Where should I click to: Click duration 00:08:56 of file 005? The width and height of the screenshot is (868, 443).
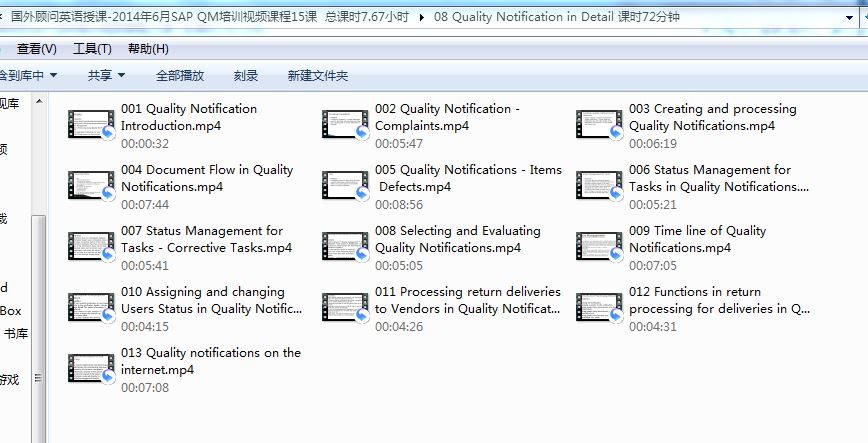399,204
